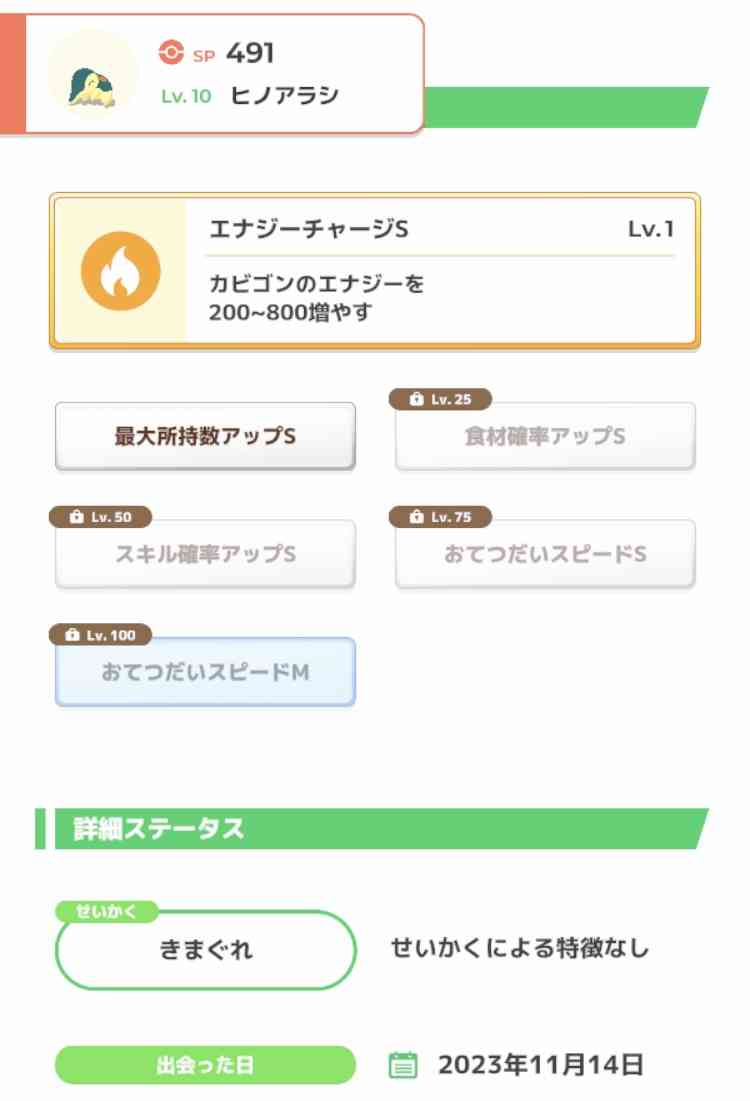
Task: Click the lock icon on Lv. 100 badge
Action: (72, 635)
